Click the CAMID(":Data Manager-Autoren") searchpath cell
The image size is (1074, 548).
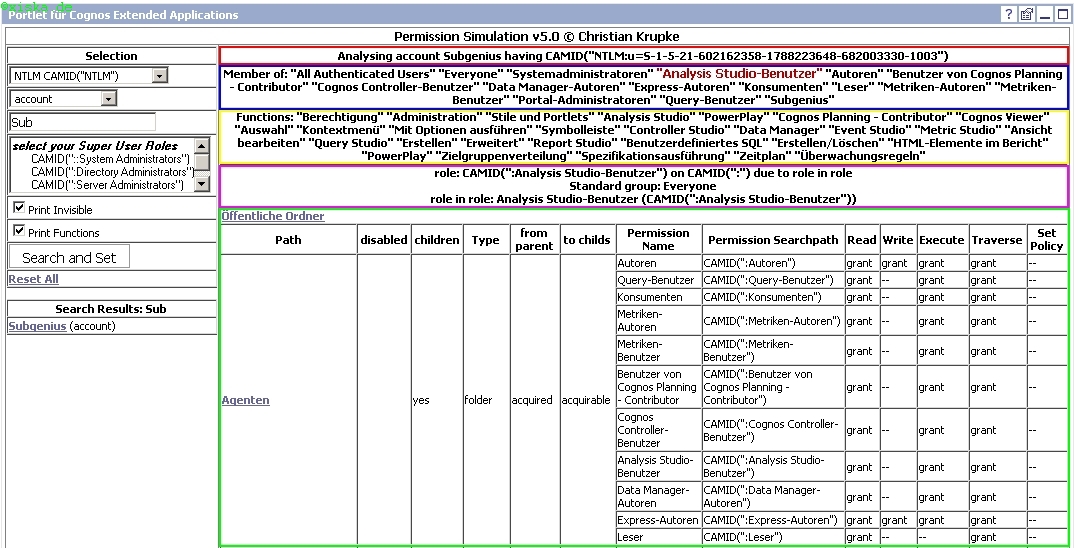[x=773, y=497]
